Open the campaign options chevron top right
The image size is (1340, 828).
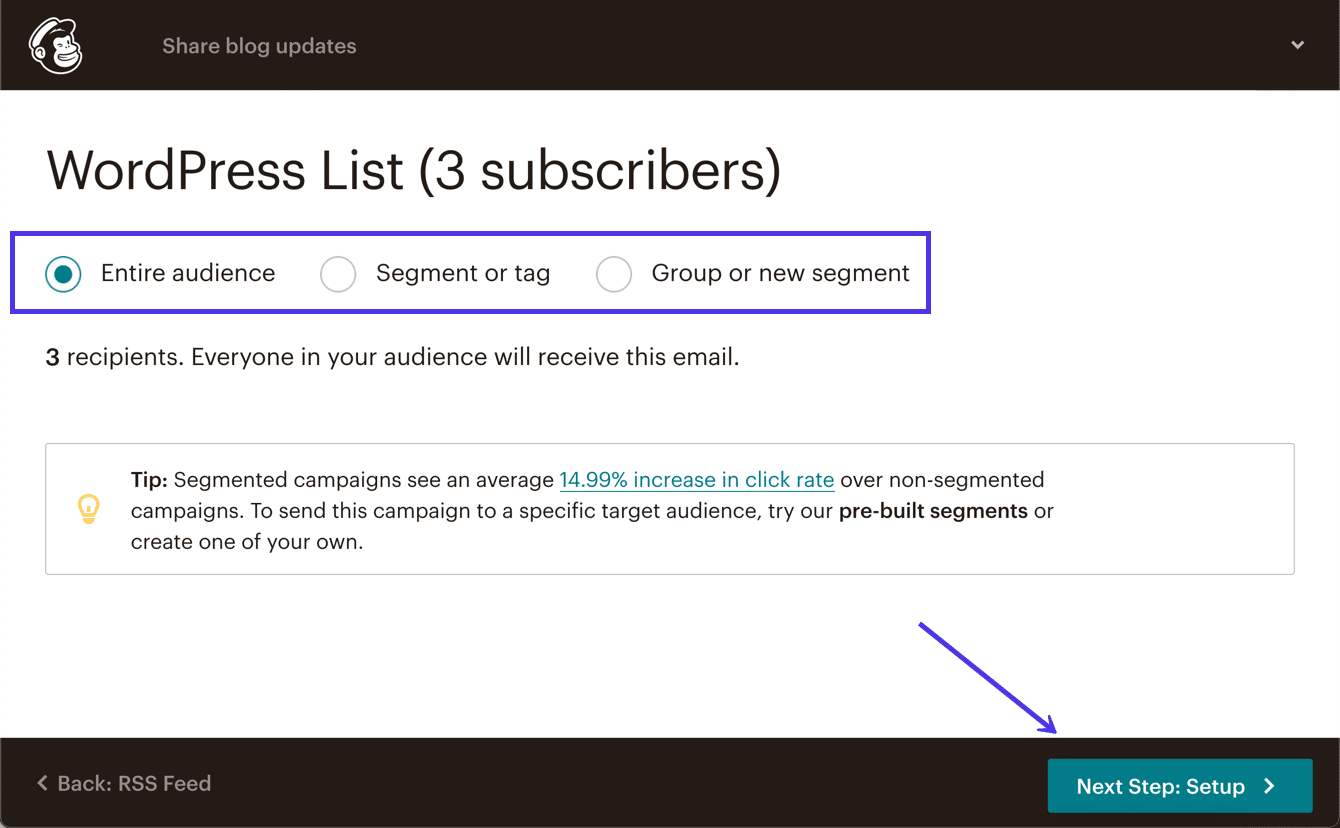[1297, 45]
